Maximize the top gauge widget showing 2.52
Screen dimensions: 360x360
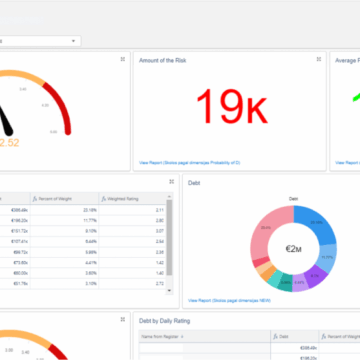click(x=123, y=59)
